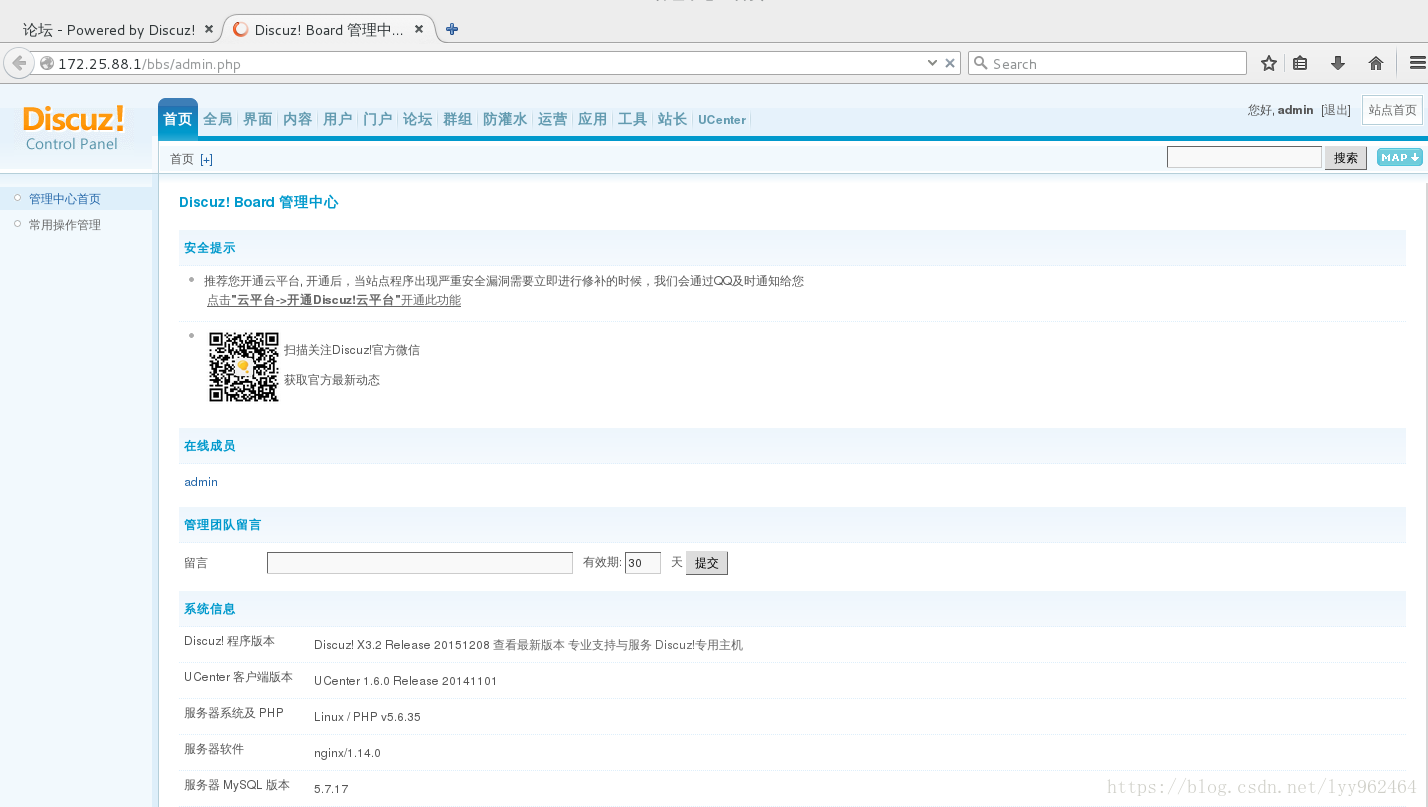The height and width of the screenshot is (807, 1428).
Task: Open the 站长 menu
Action: [673, 119]
